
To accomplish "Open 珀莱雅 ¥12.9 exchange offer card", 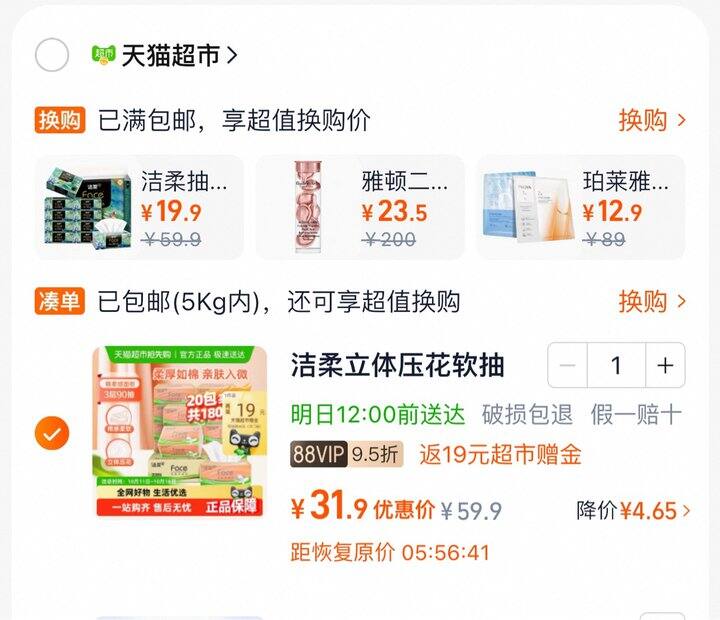I will tap(581, 207).
